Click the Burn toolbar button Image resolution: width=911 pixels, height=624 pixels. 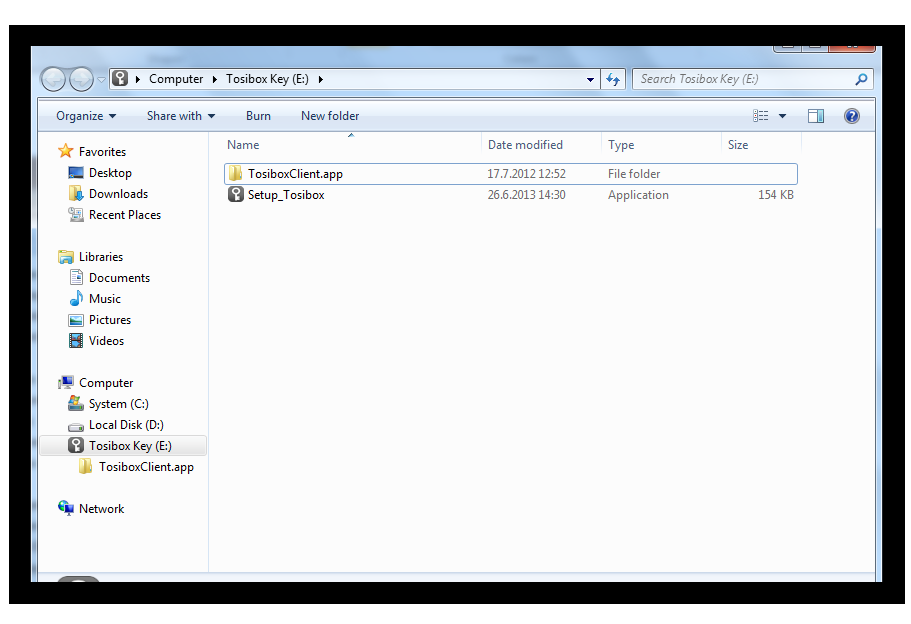259,116
